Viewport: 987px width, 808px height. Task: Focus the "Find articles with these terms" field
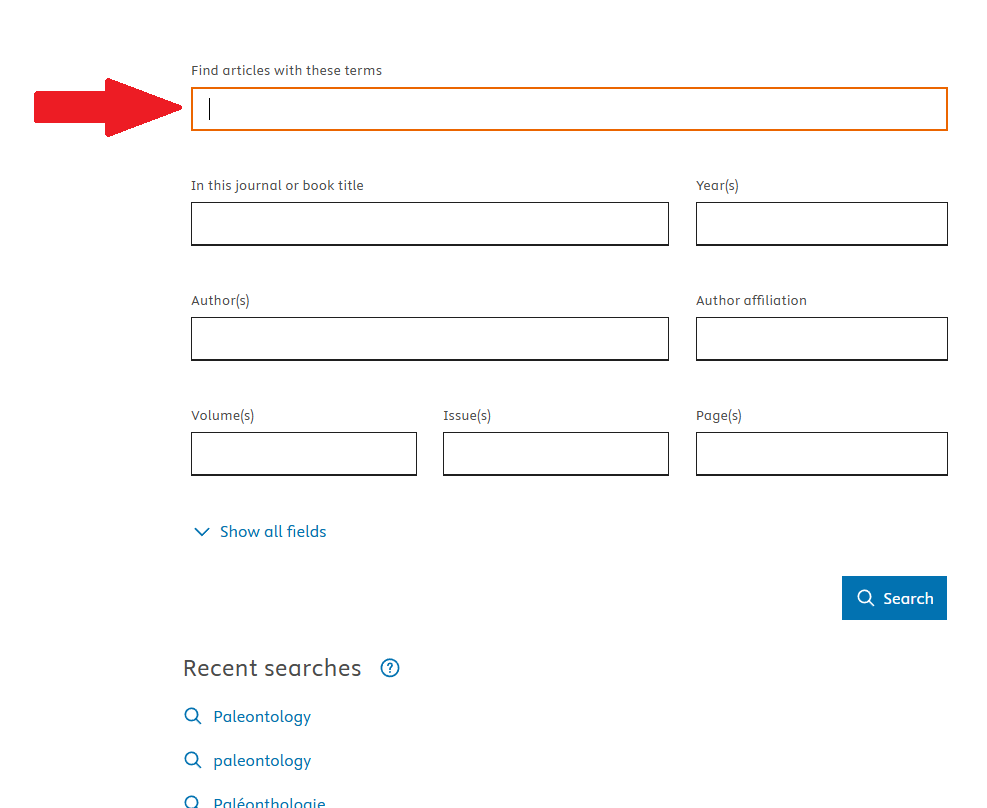569,109
